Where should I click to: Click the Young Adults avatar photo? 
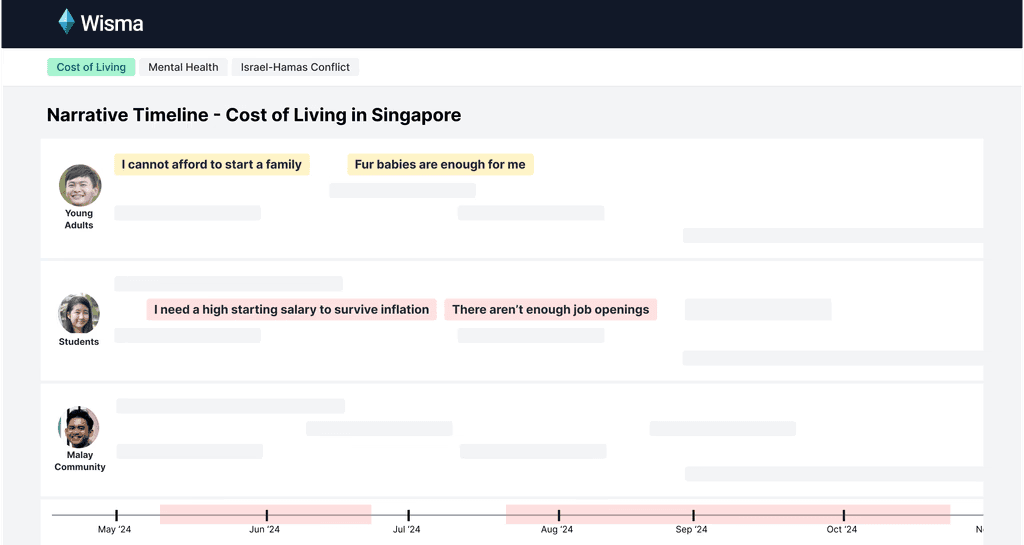pos(80,185)
